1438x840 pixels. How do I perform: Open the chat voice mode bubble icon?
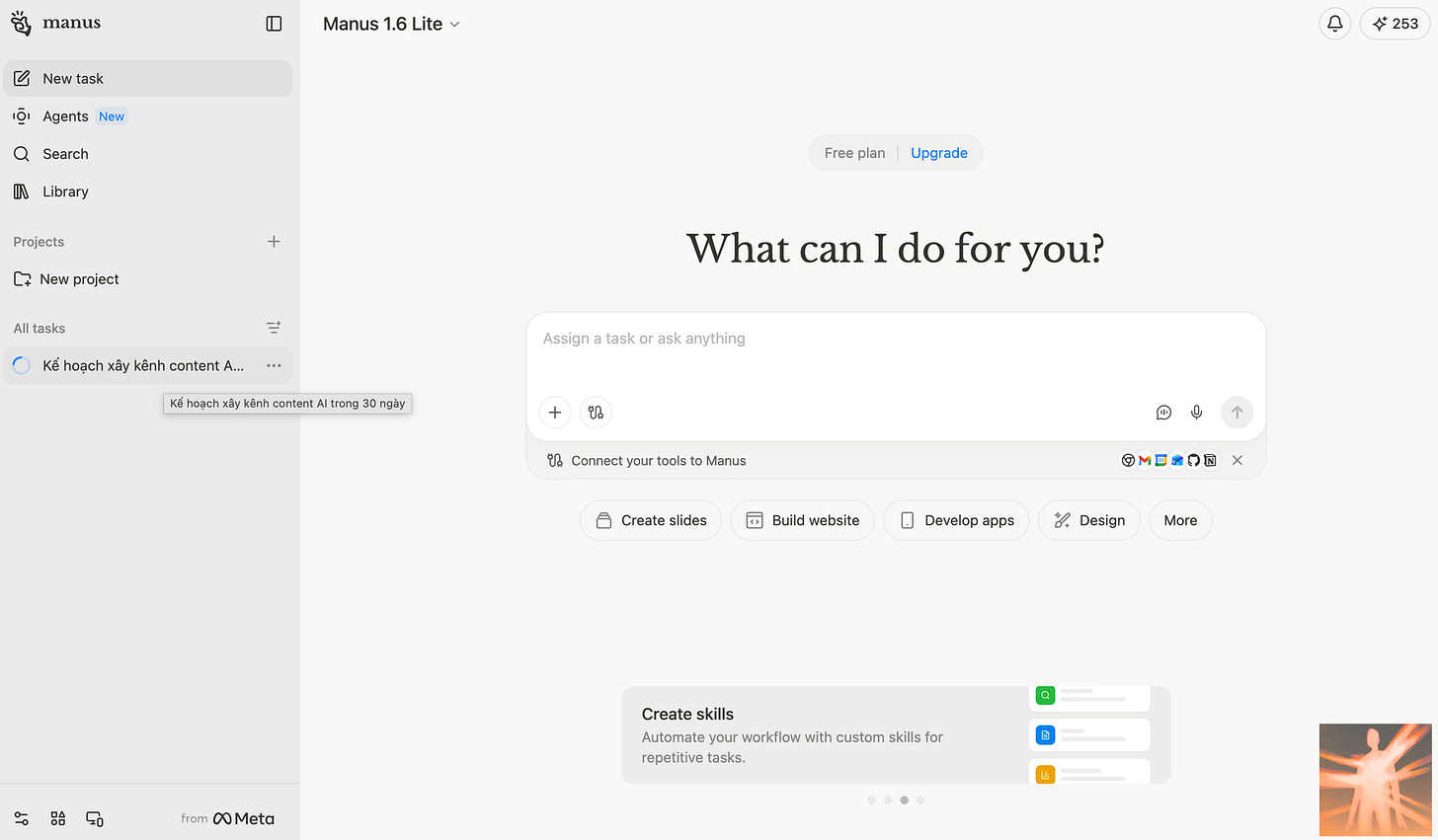(x=1163, y=413)
